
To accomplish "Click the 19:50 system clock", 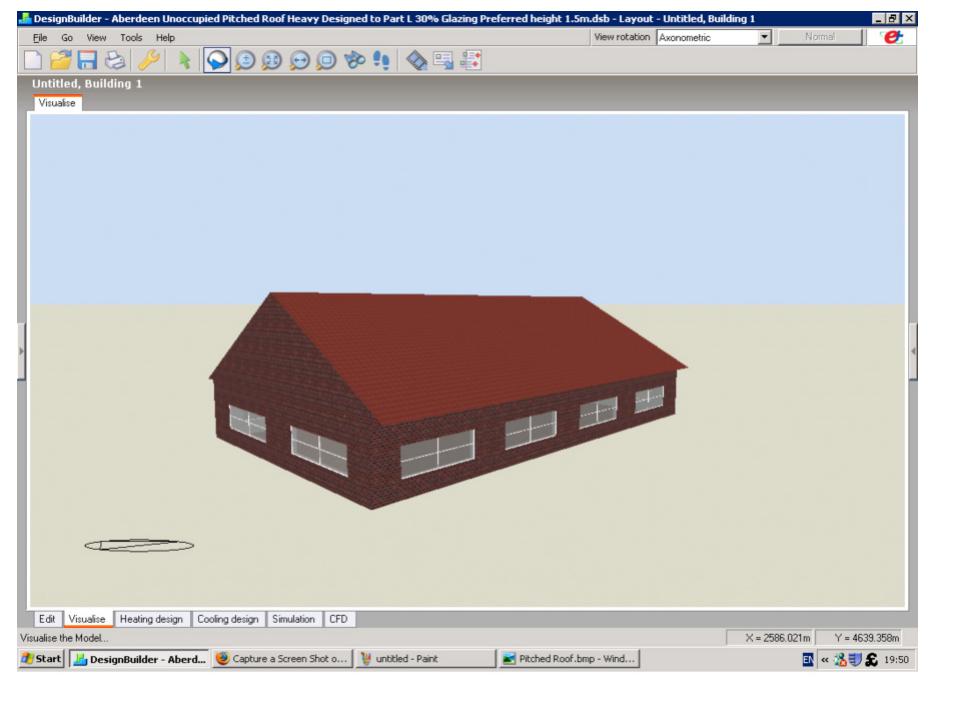I will pyautogui.click(x=896, y=660).
